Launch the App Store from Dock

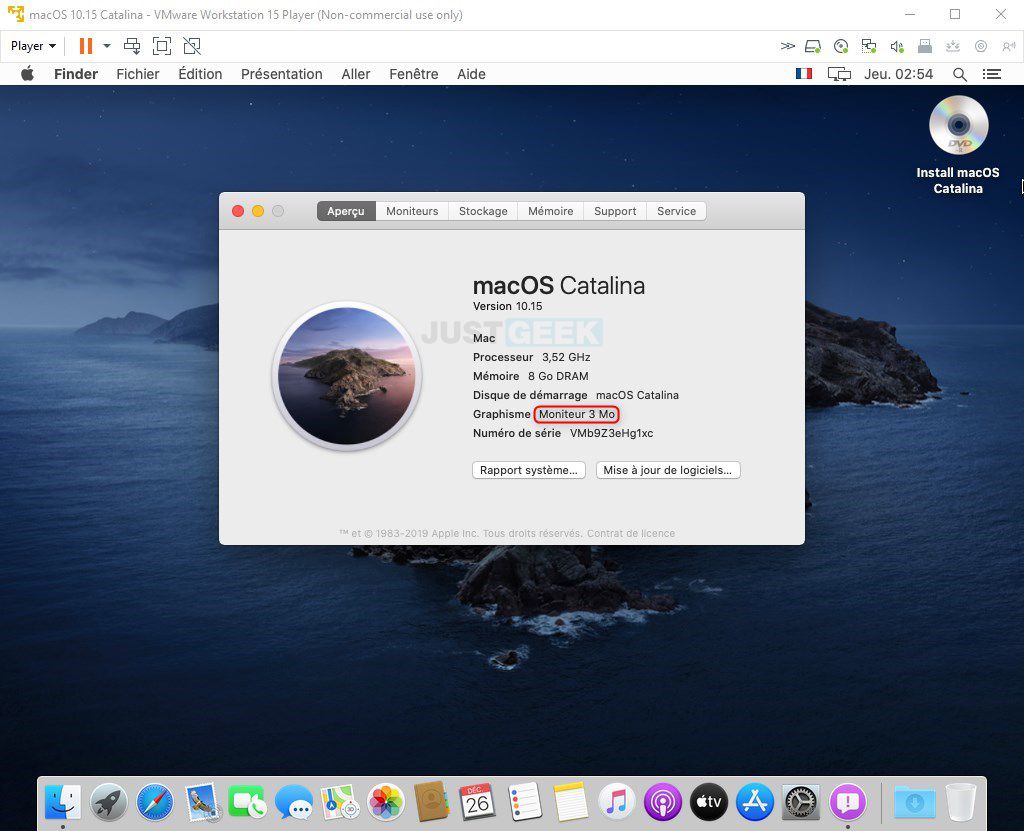[755, 801]
